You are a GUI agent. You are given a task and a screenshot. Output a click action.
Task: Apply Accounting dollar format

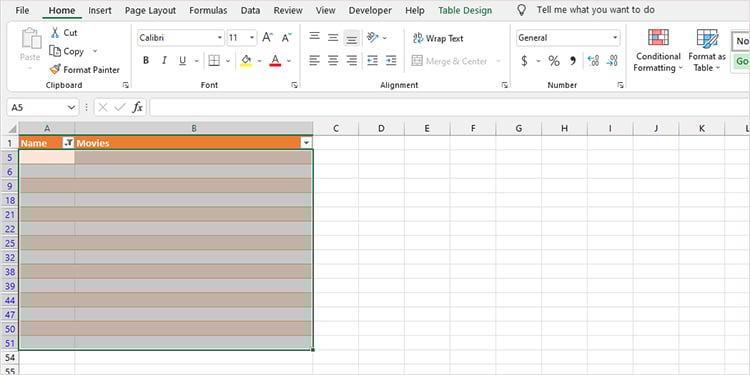524,61
